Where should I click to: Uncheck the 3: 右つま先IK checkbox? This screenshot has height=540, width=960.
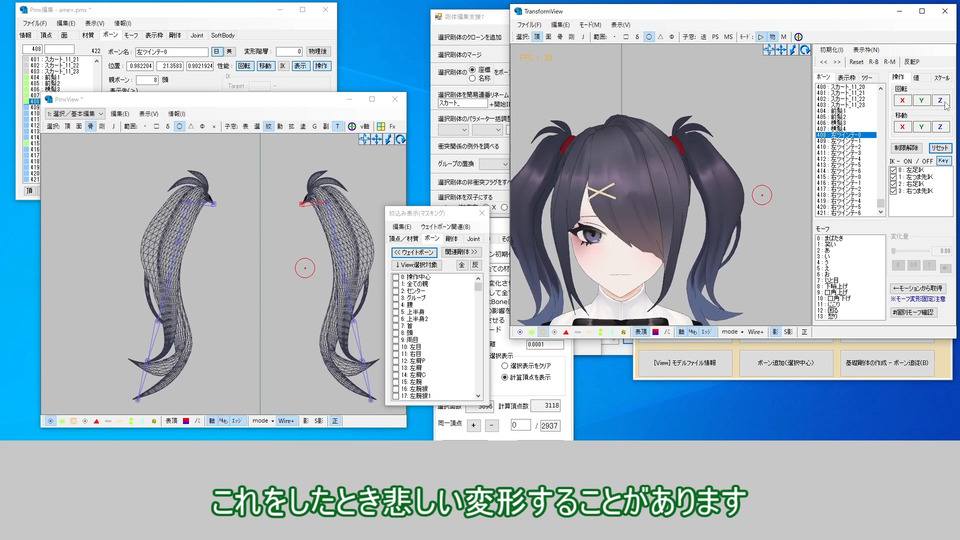point(893,191)
